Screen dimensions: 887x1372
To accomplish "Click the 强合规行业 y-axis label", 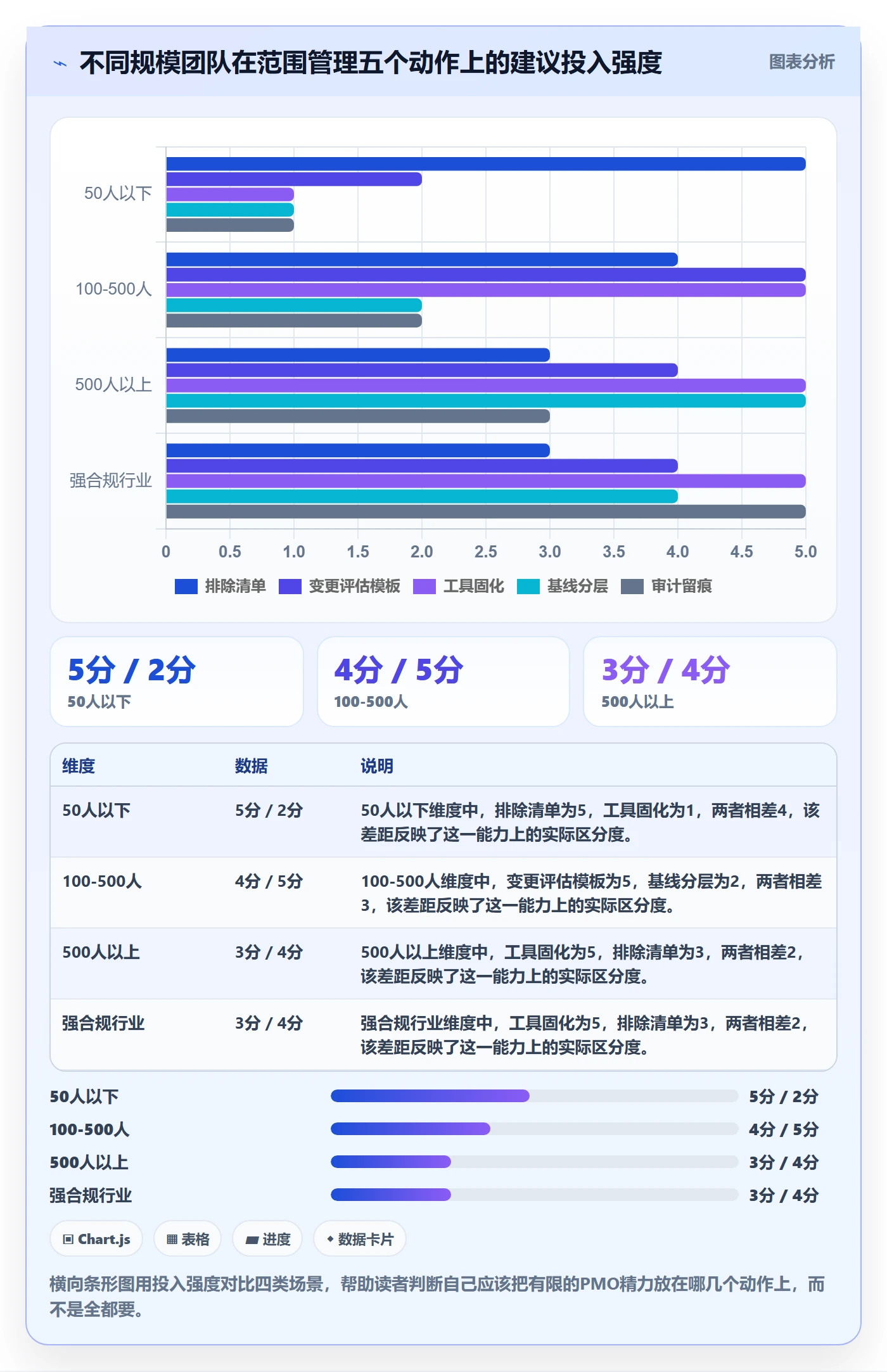I will point(111,480).
